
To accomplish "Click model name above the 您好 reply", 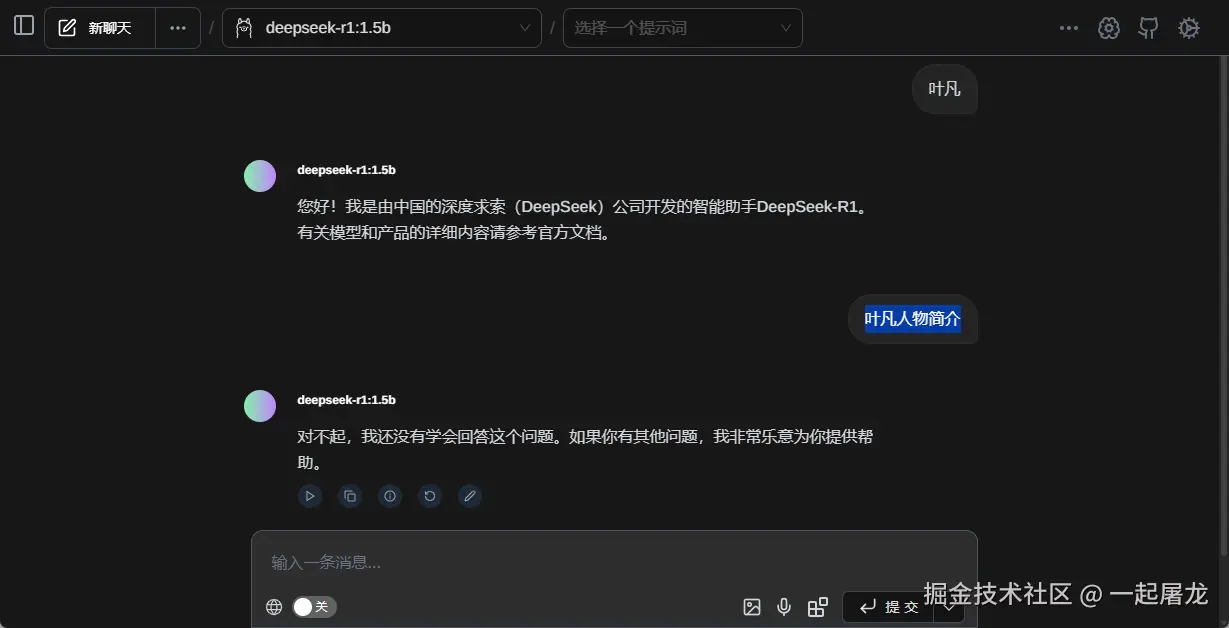I will 347,170.
